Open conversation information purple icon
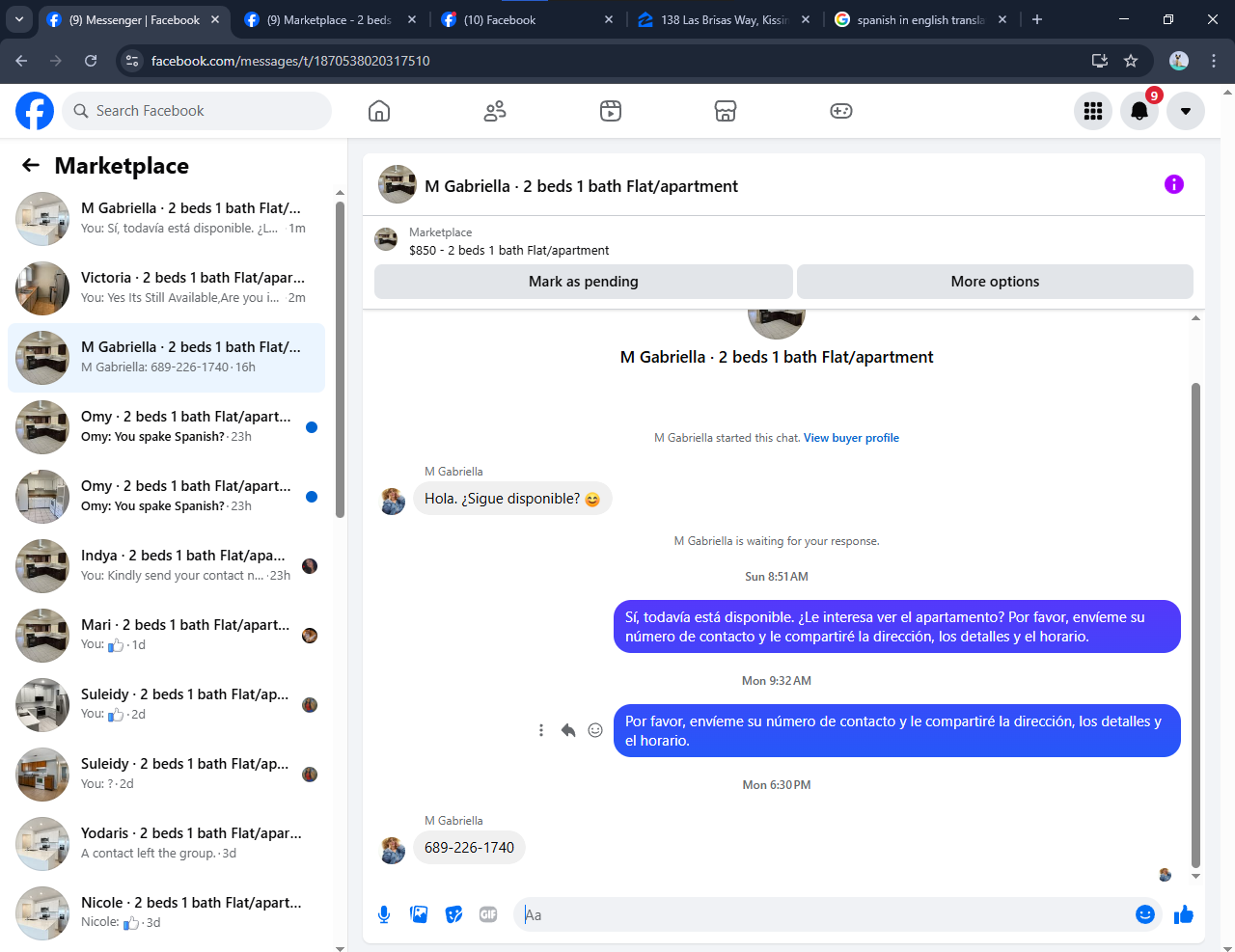This screenshot has width=1235, height=952. point(1174,184)
